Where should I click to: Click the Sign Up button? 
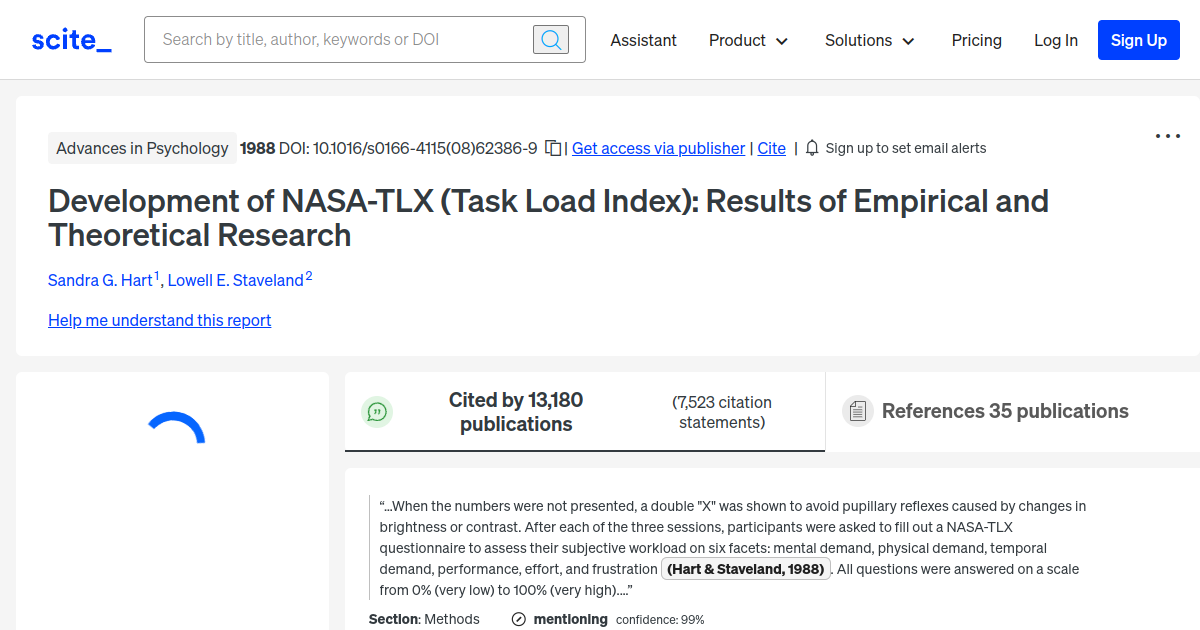pos(1138,40)
